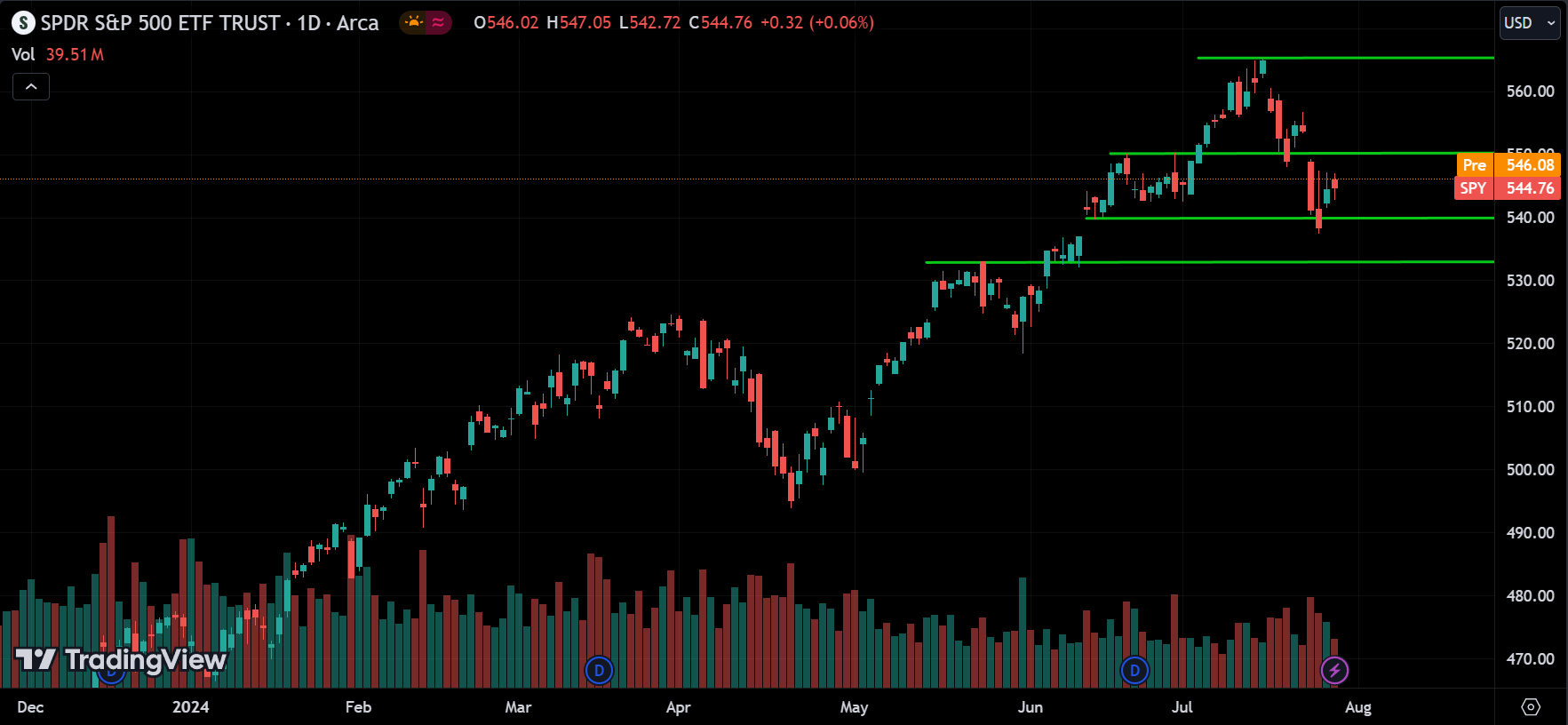Click the Vol 39.51 M volume indicator label

click(x=58, y=54)
